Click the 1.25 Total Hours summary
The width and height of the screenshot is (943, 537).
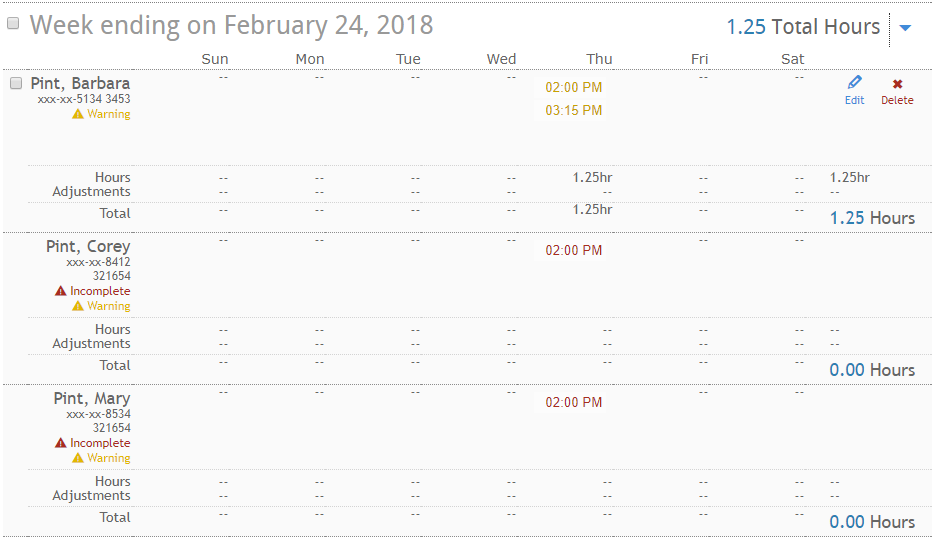click(x=803, y=27)
